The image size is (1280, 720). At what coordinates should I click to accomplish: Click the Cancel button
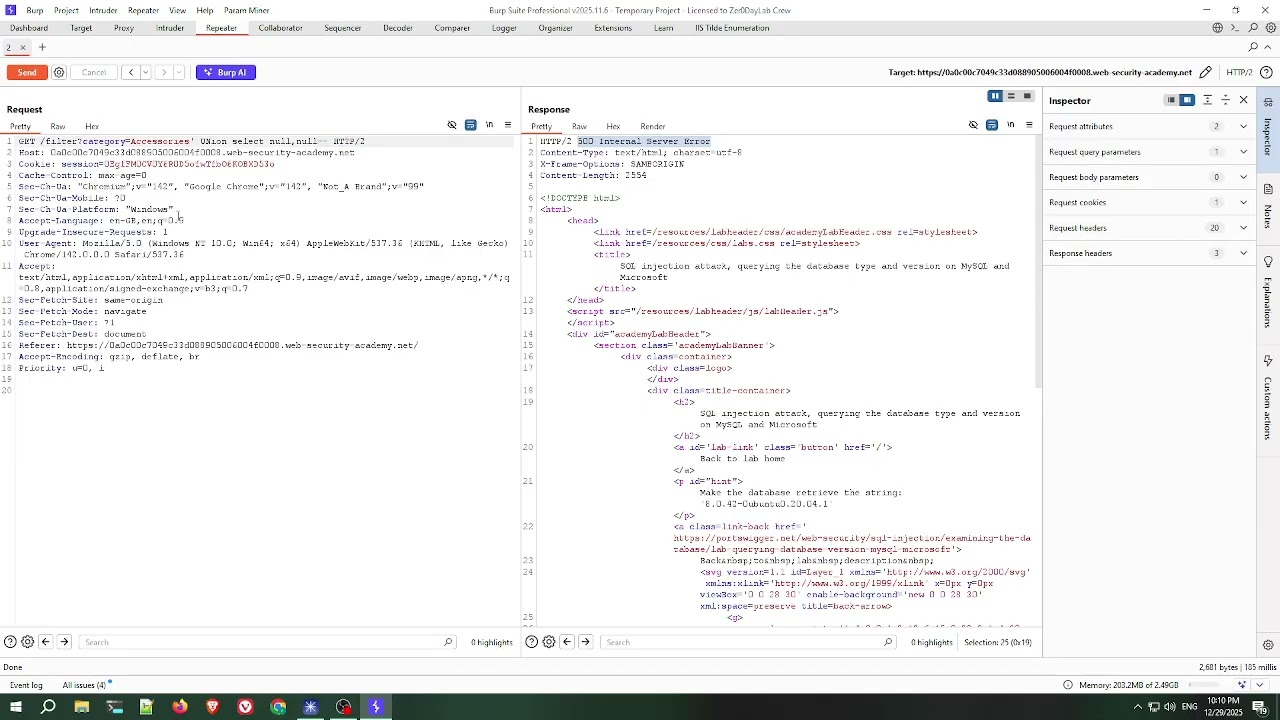click(94, 72)
